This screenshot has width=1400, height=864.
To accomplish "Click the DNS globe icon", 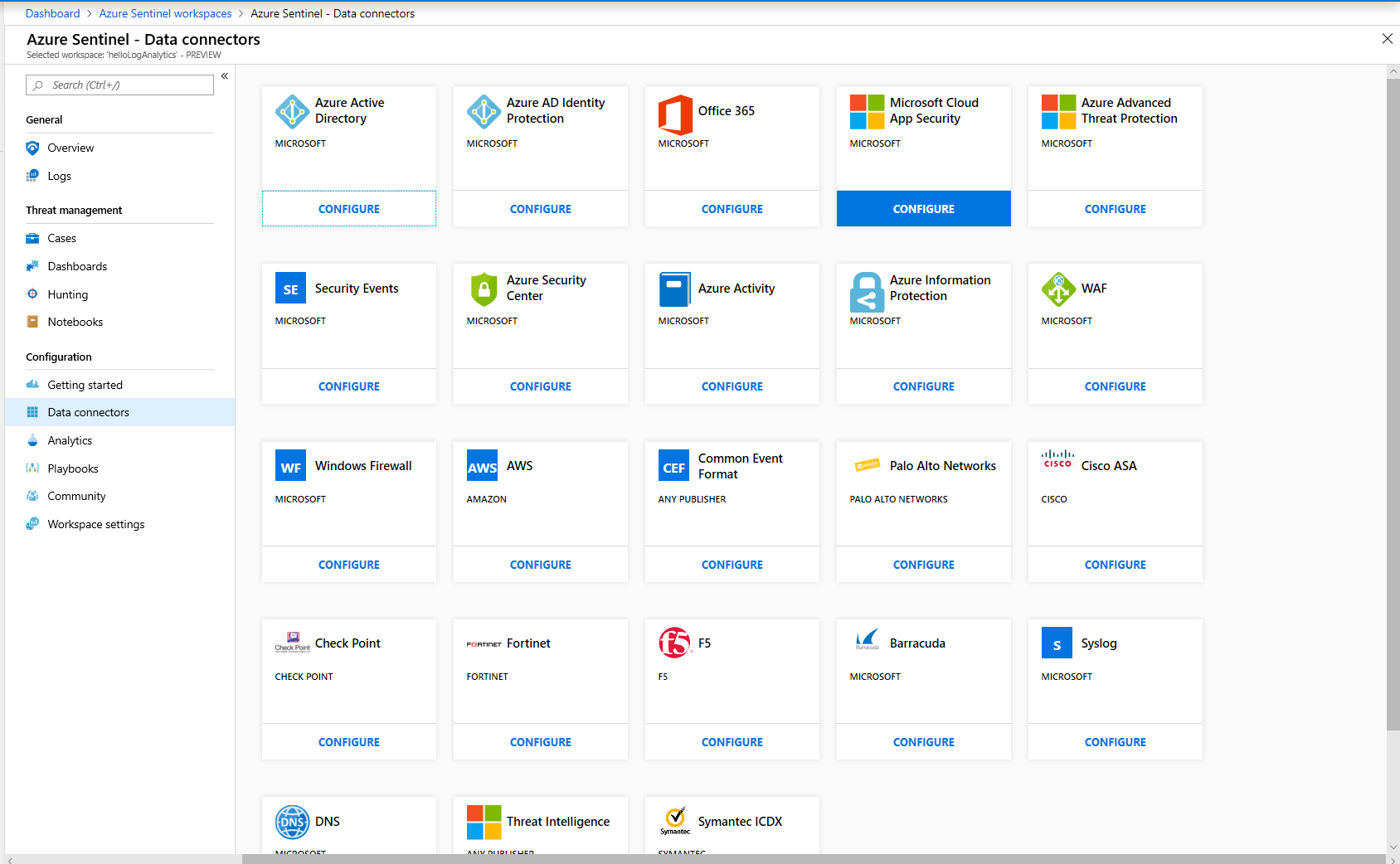I will tap(292, 823).
